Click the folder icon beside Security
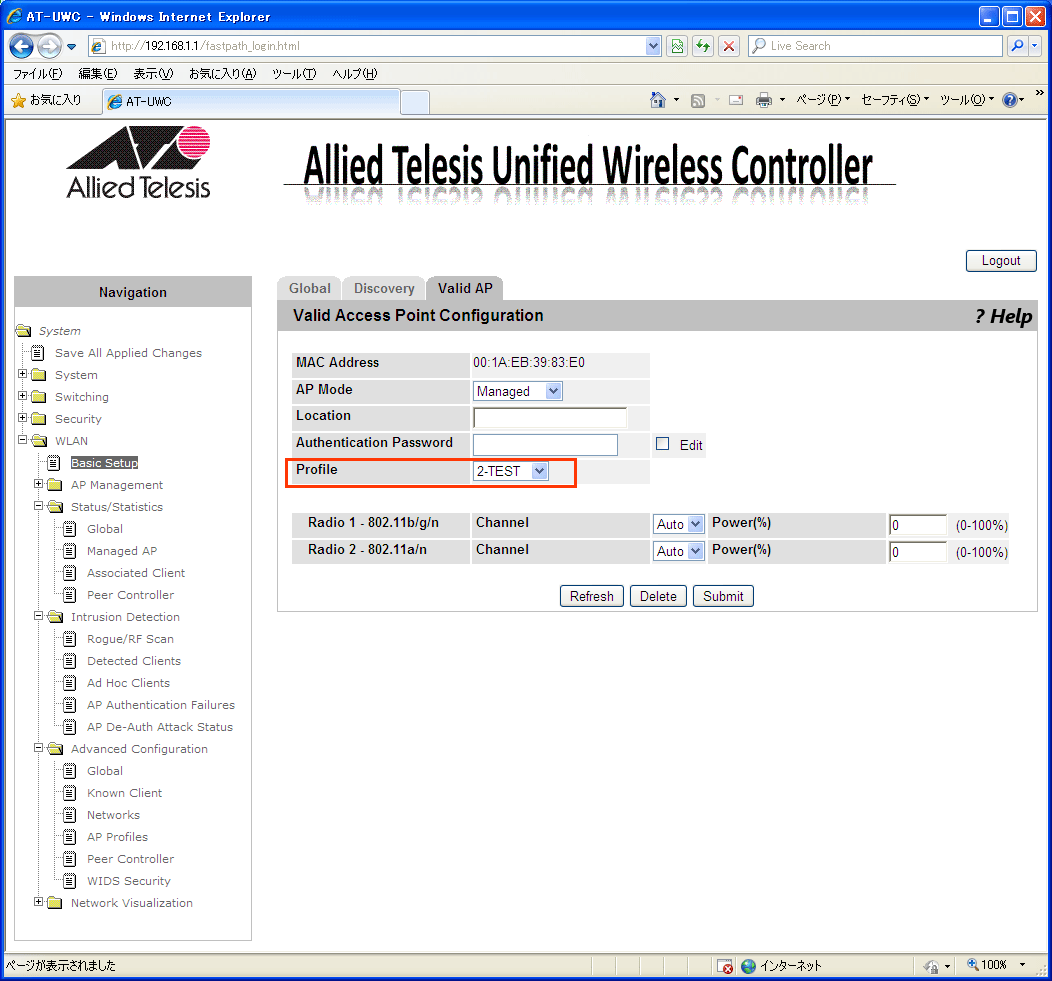The height and width of the screenshot is (981, 1052). point(39,419)
